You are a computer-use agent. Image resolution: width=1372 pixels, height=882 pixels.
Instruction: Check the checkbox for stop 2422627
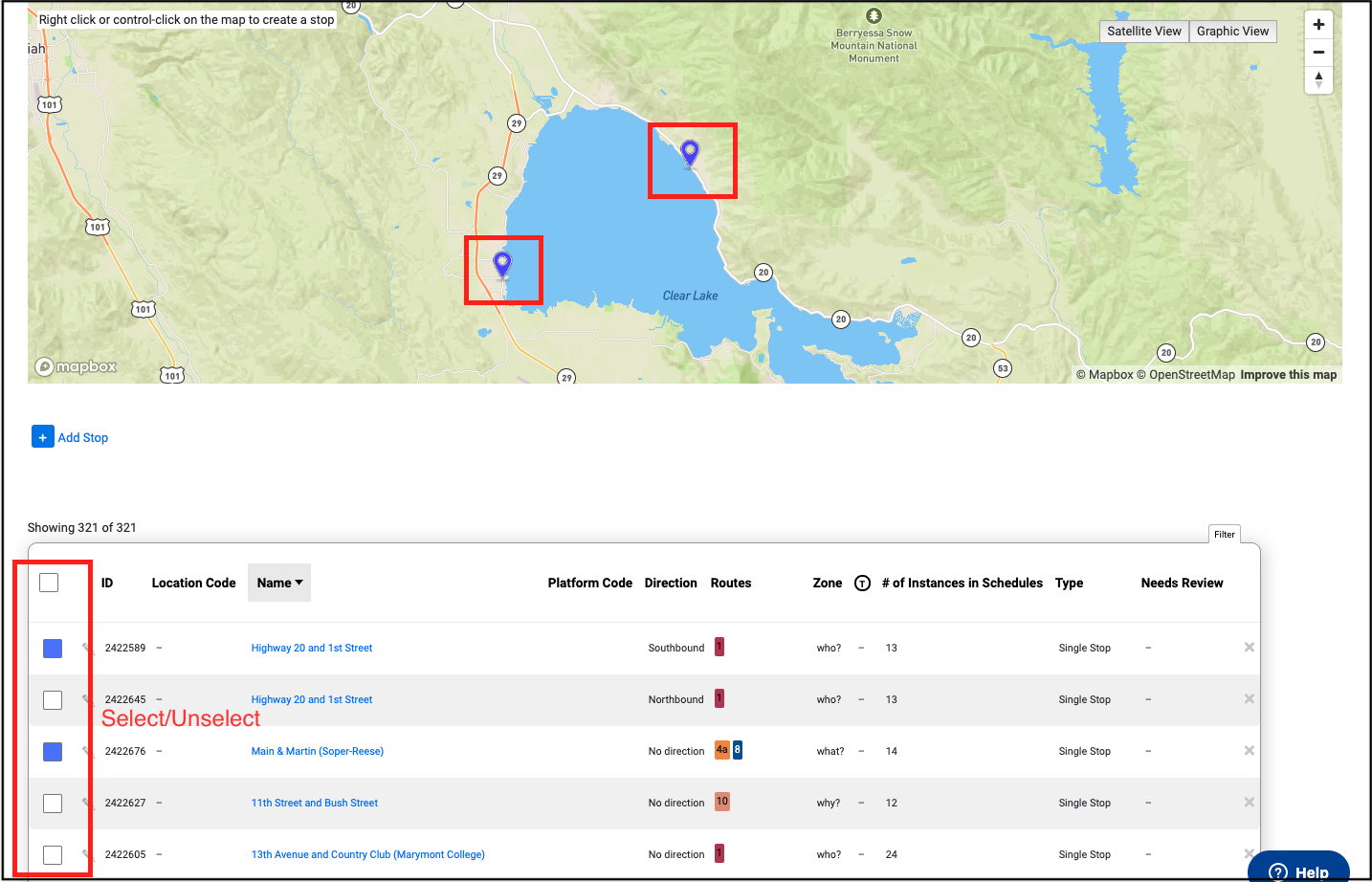point(53,804)
